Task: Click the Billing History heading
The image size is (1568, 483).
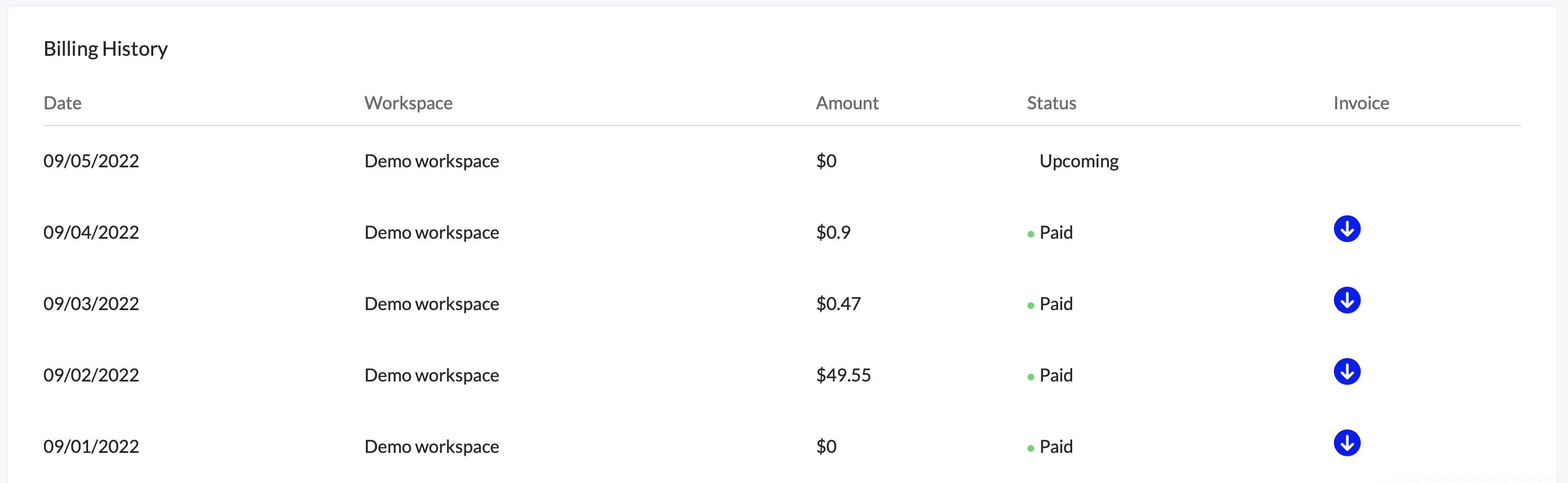Action: [x=105, y=49]
